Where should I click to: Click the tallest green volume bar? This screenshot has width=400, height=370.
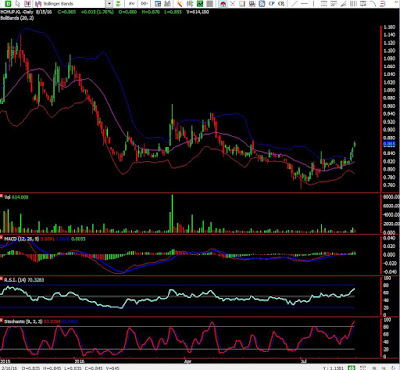172,213
